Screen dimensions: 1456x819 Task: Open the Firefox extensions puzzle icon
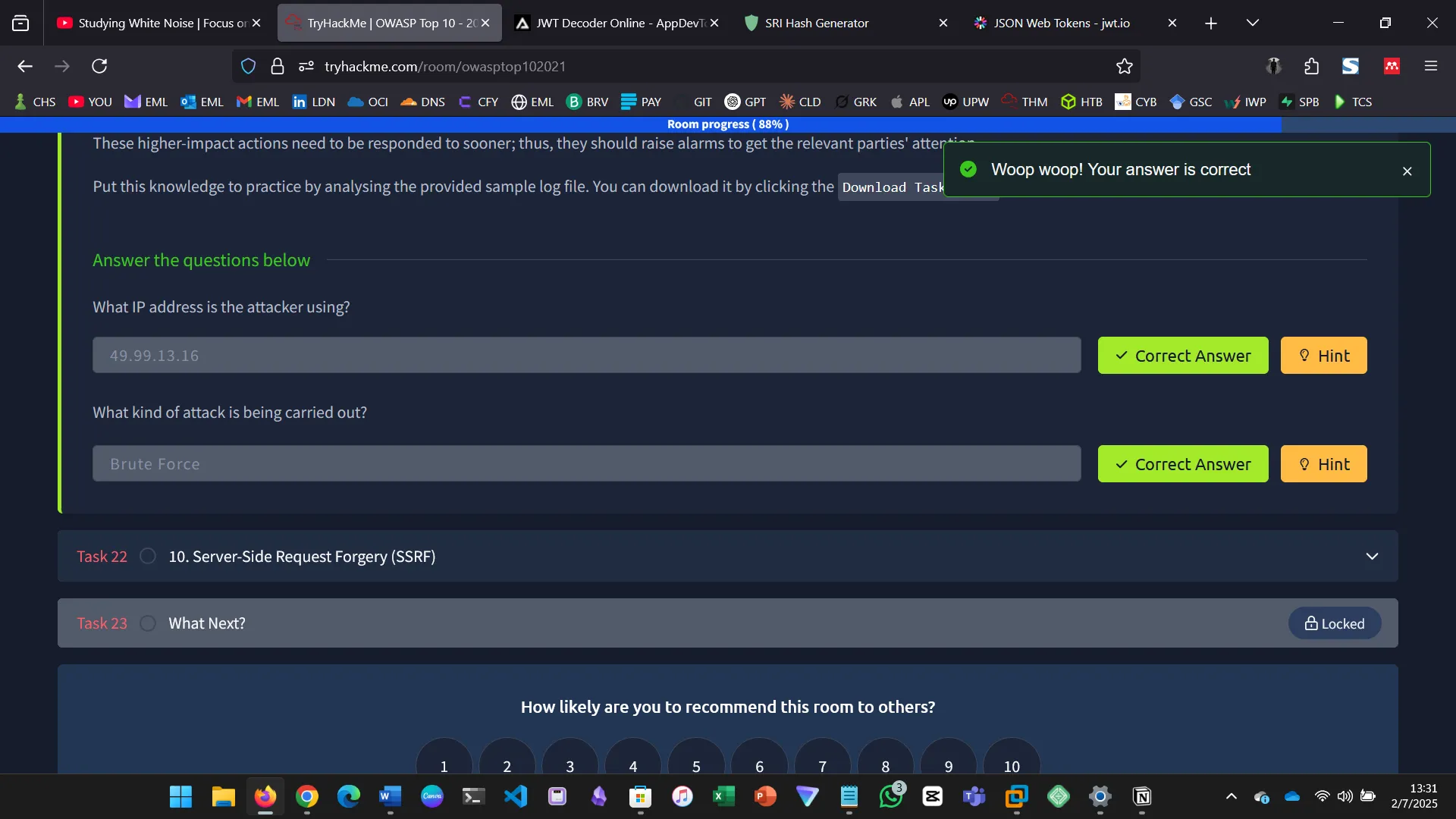point(1312,67)
